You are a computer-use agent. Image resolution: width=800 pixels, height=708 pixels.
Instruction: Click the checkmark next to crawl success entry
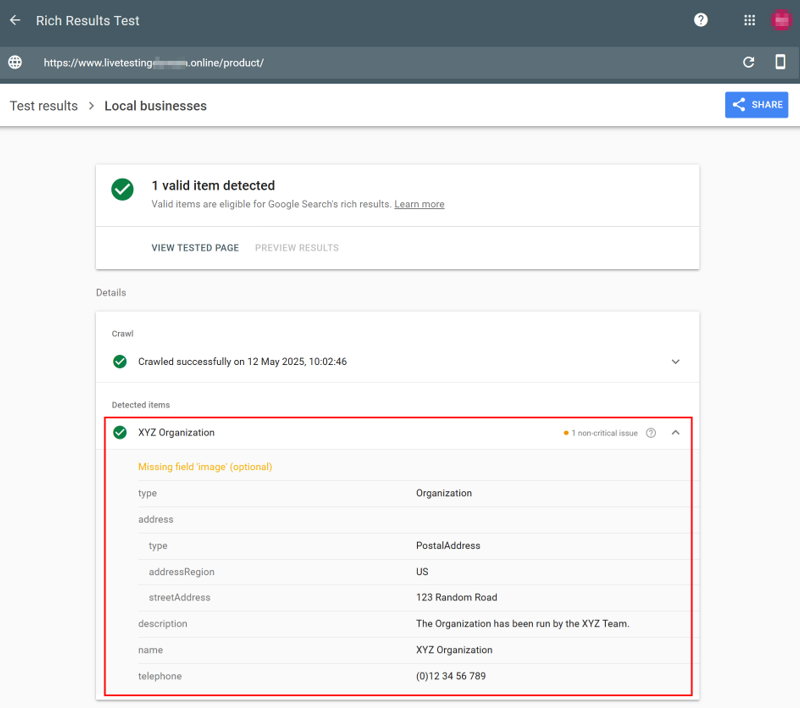pyautogui.click(x=120, y=362)
